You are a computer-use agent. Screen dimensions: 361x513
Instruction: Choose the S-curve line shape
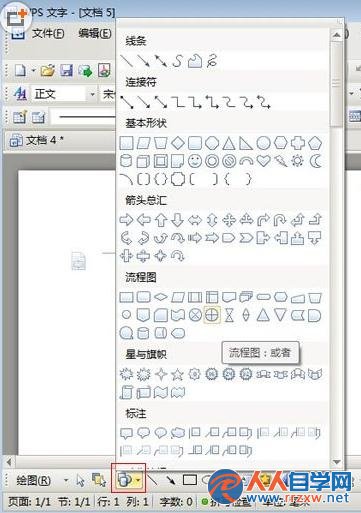coord(178,61)
